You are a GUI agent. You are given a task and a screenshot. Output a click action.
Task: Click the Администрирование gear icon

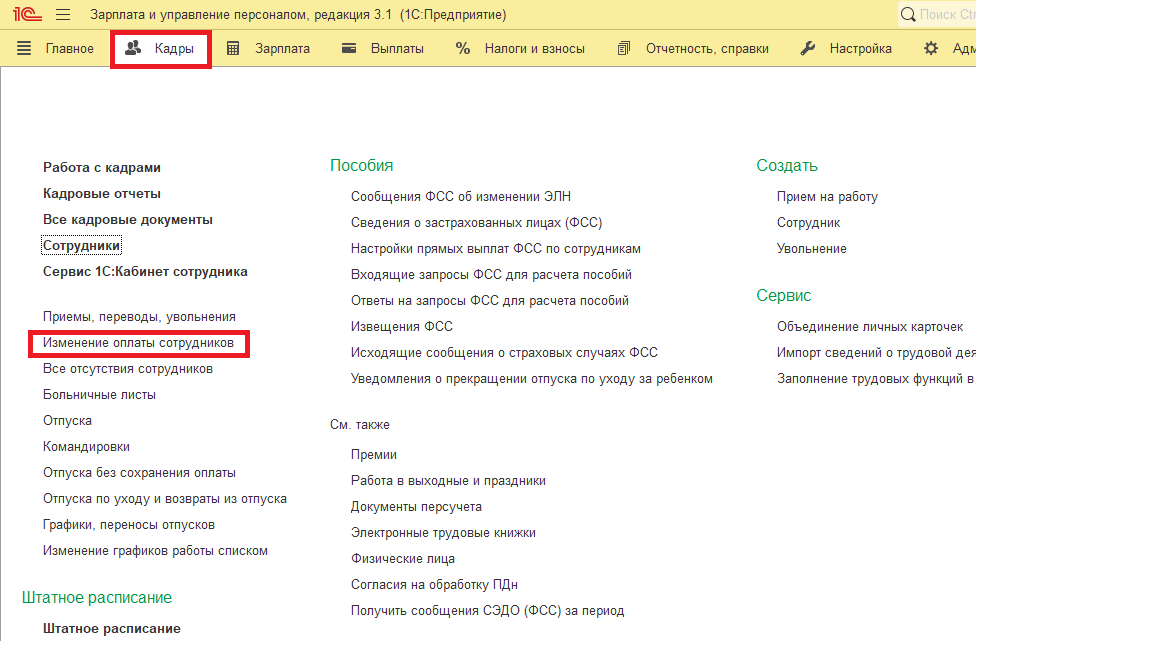pyautogui.click(x=931, y=48)
